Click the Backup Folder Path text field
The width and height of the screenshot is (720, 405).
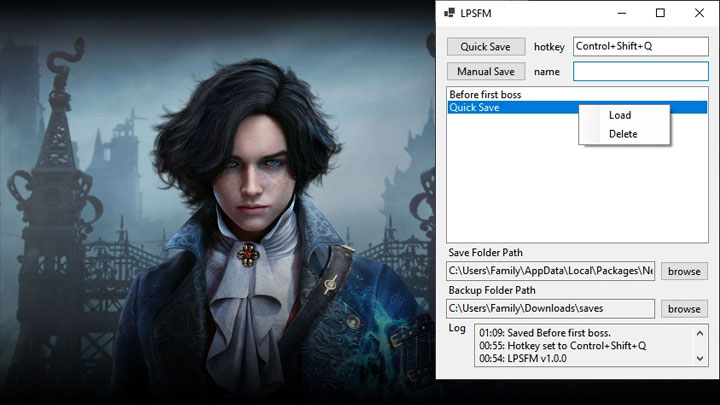coord(550,309)
